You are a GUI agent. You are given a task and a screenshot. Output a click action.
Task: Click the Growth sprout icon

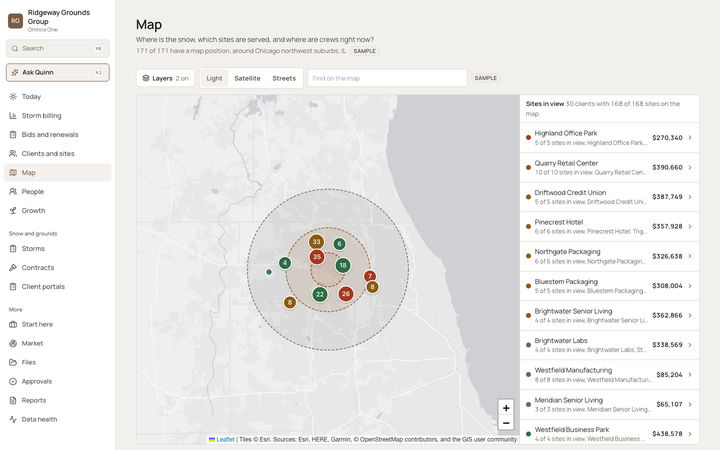point(13,211)
